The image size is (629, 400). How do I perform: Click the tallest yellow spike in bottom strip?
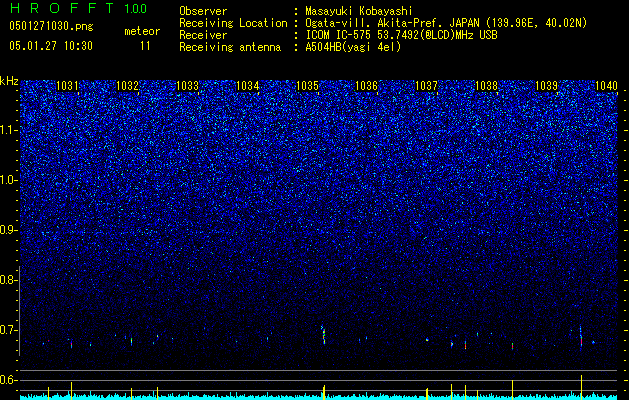(581, 387)
